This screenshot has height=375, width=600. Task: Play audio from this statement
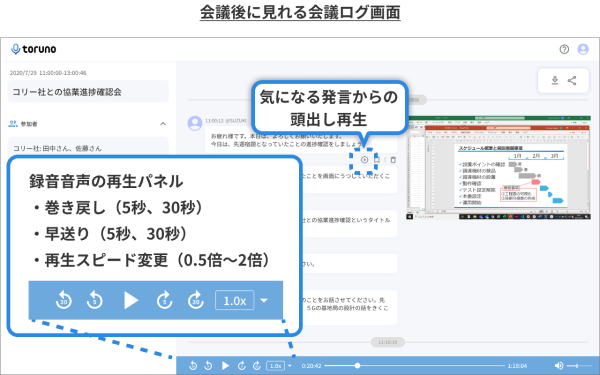(364, 160)
